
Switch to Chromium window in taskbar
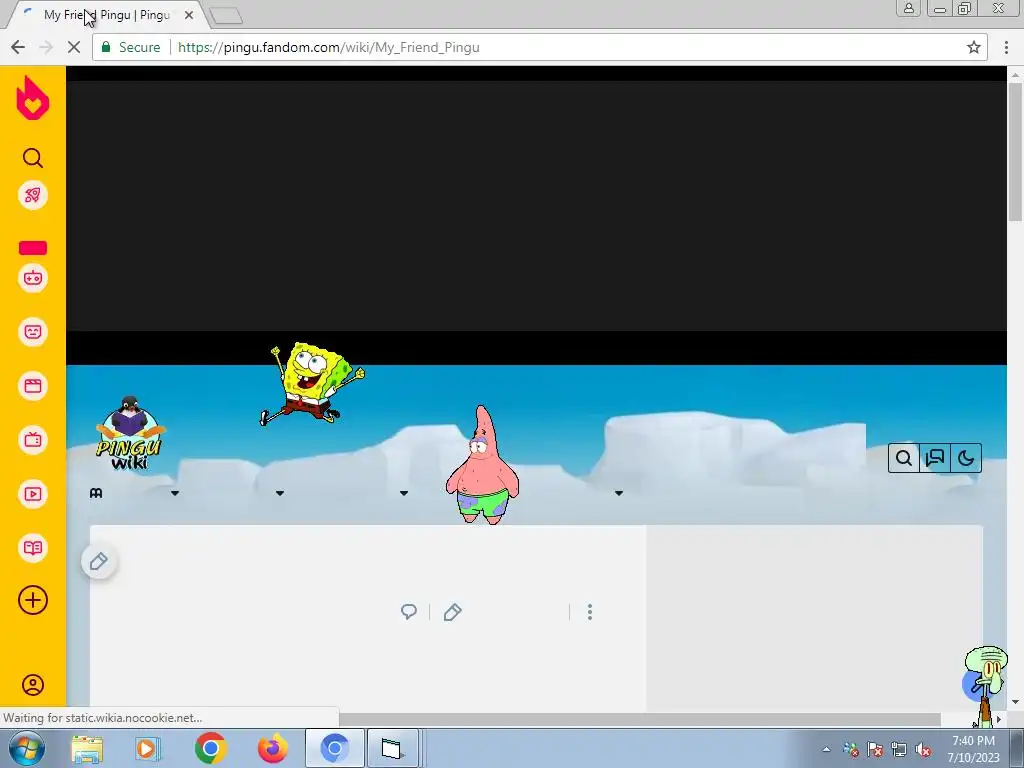click(x=334, y=748)
